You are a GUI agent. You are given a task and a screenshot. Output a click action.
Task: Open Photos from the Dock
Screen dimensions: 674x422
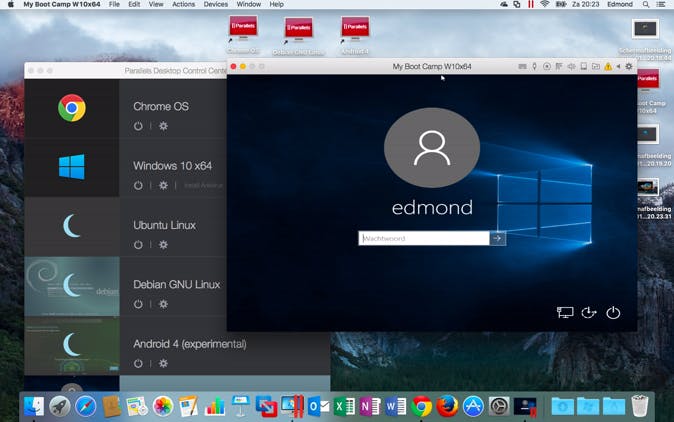pos(163,406)
